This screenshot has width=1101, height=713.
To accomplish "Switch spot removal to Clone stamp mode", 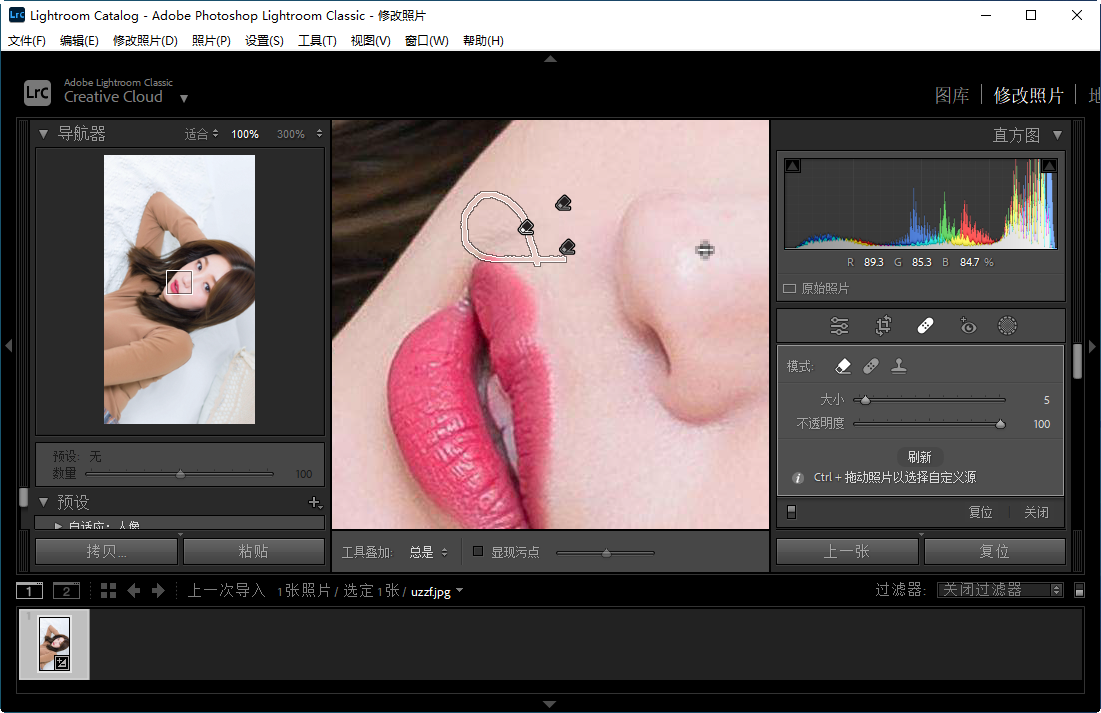I will 898,365.
